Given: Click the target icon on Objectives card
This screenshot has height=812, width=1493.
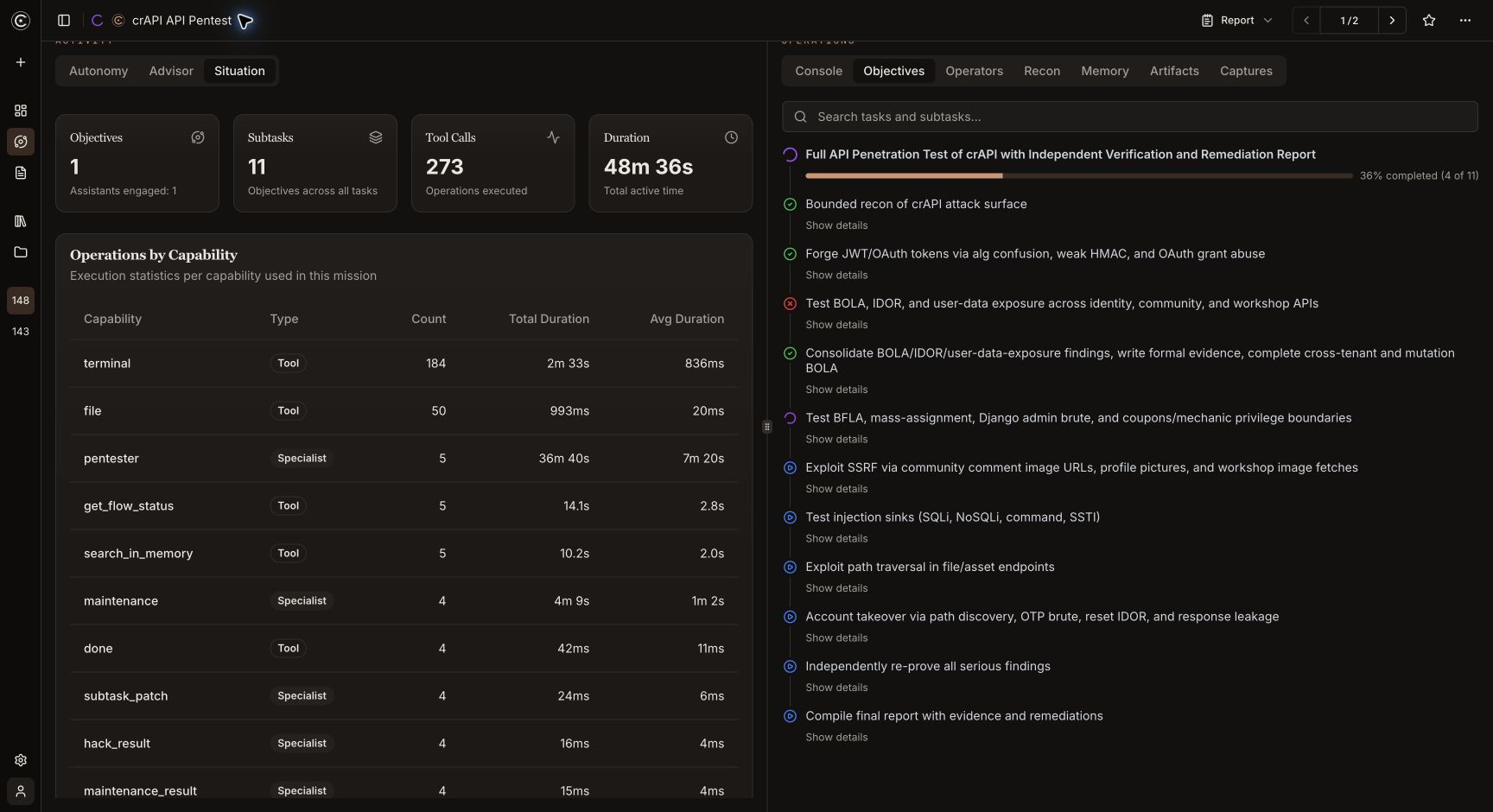Looking at the screenshot, I should click(198, 137).
